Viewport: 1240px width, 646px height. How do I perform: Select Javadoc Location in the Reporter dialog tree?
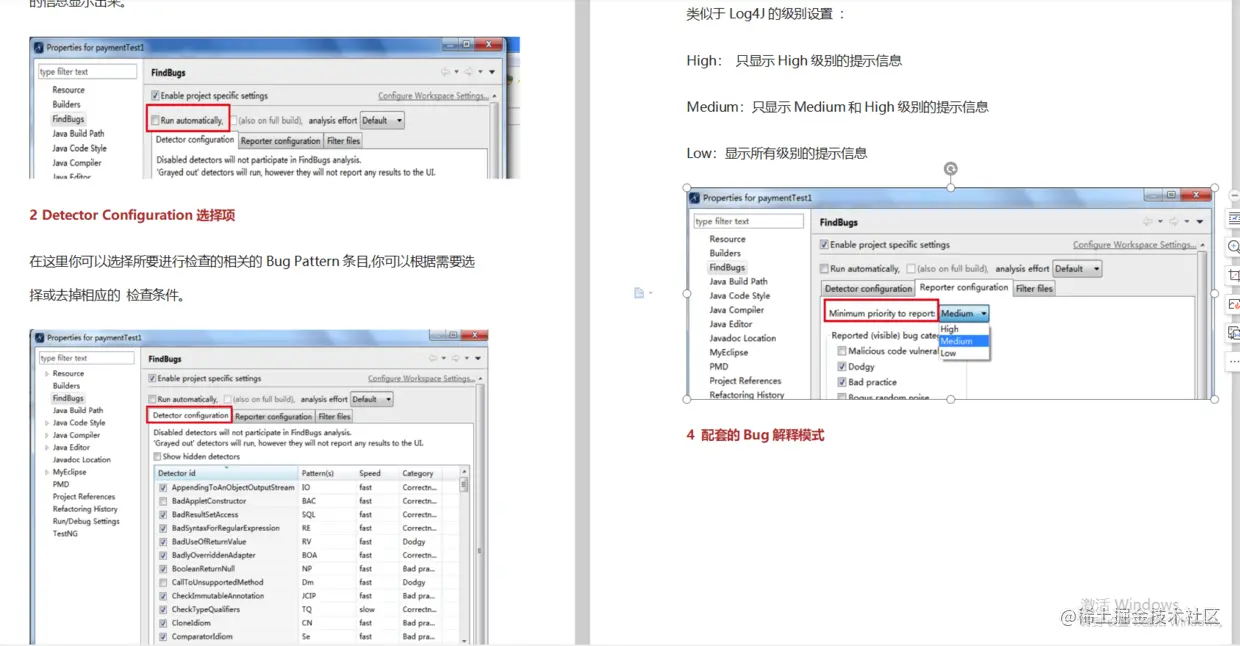tap(743, 338)
